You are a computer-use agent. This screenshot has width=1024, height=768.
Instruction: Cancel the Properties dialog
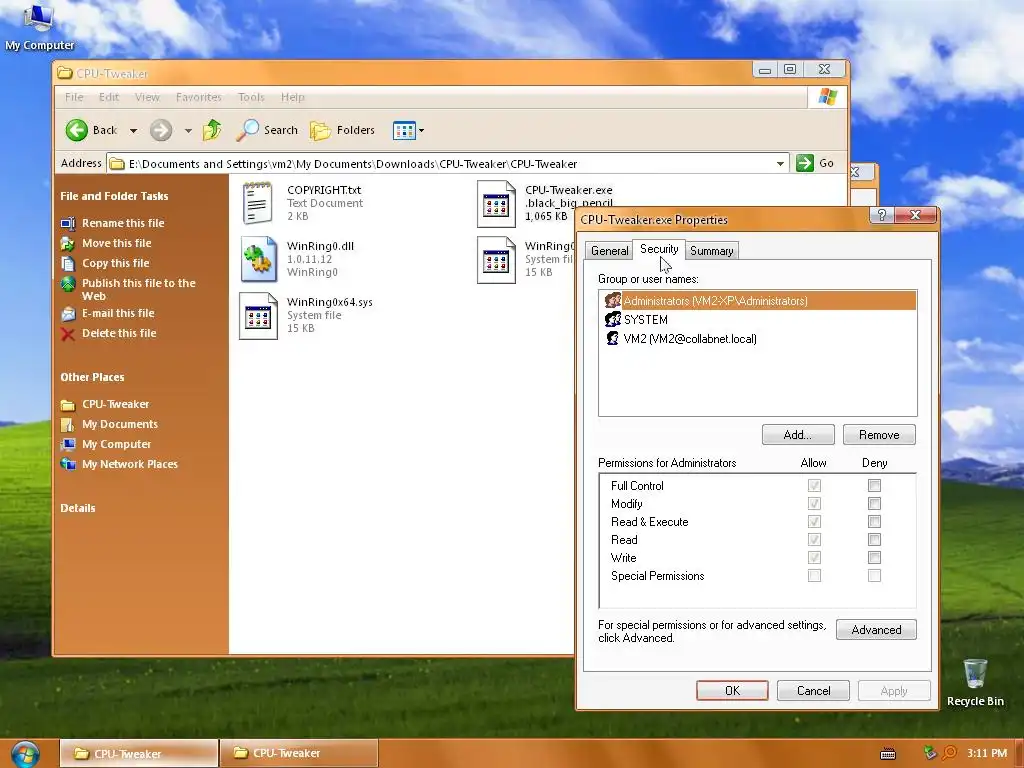click(813, 690)
